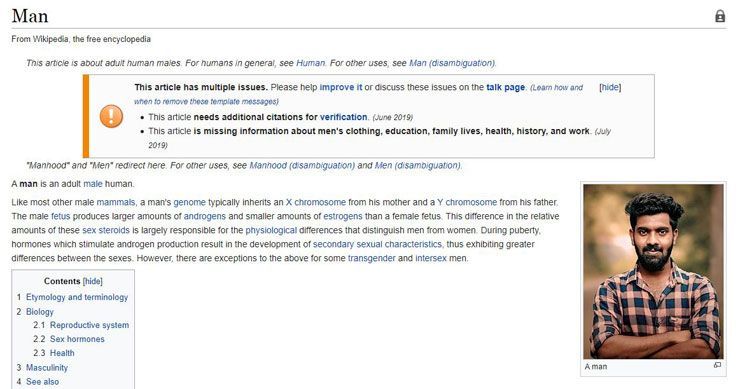Open secondary sexual characteristics link

(378, 244)
